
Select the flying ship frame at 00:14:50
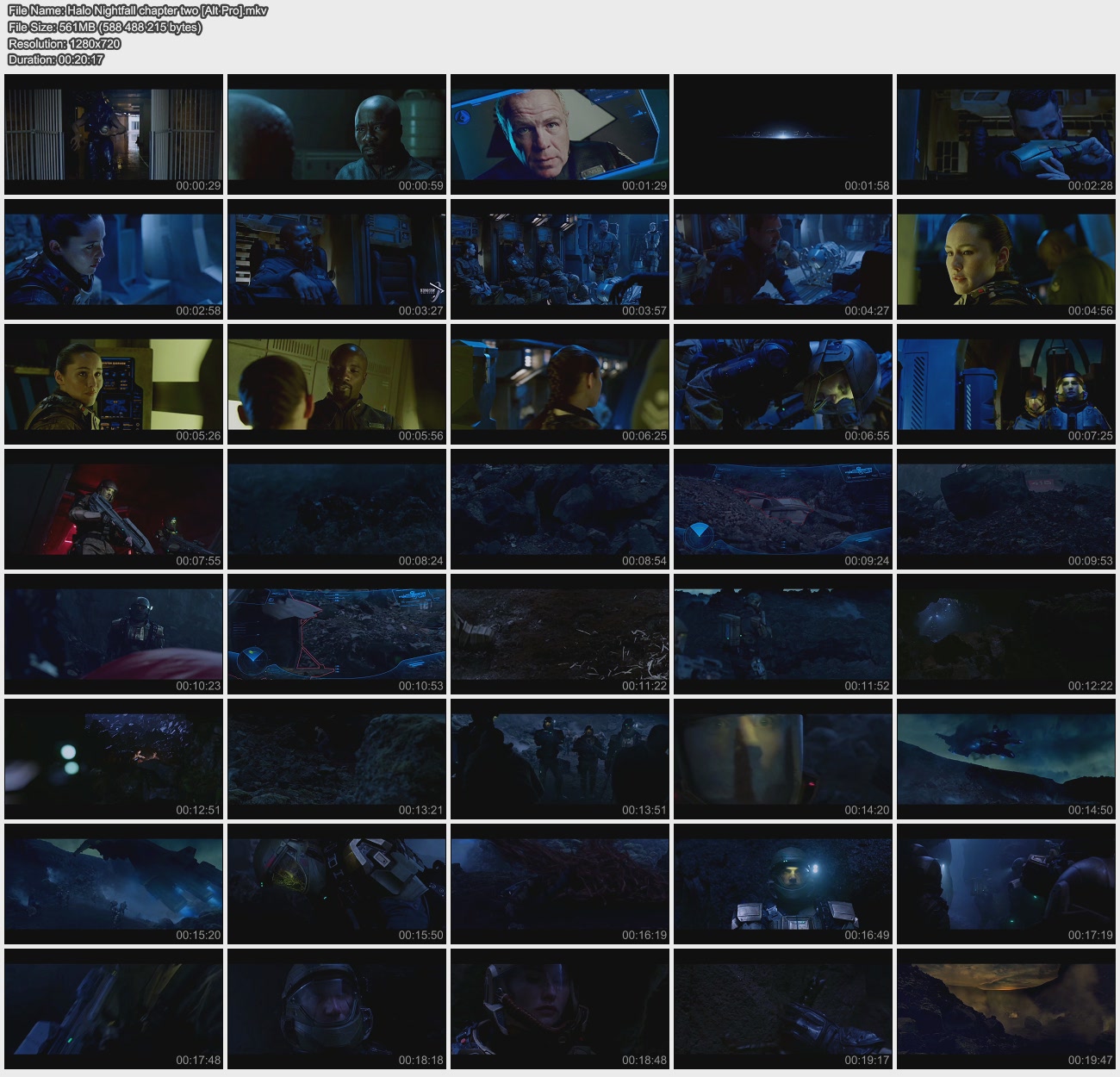[x=1005, y=759]
